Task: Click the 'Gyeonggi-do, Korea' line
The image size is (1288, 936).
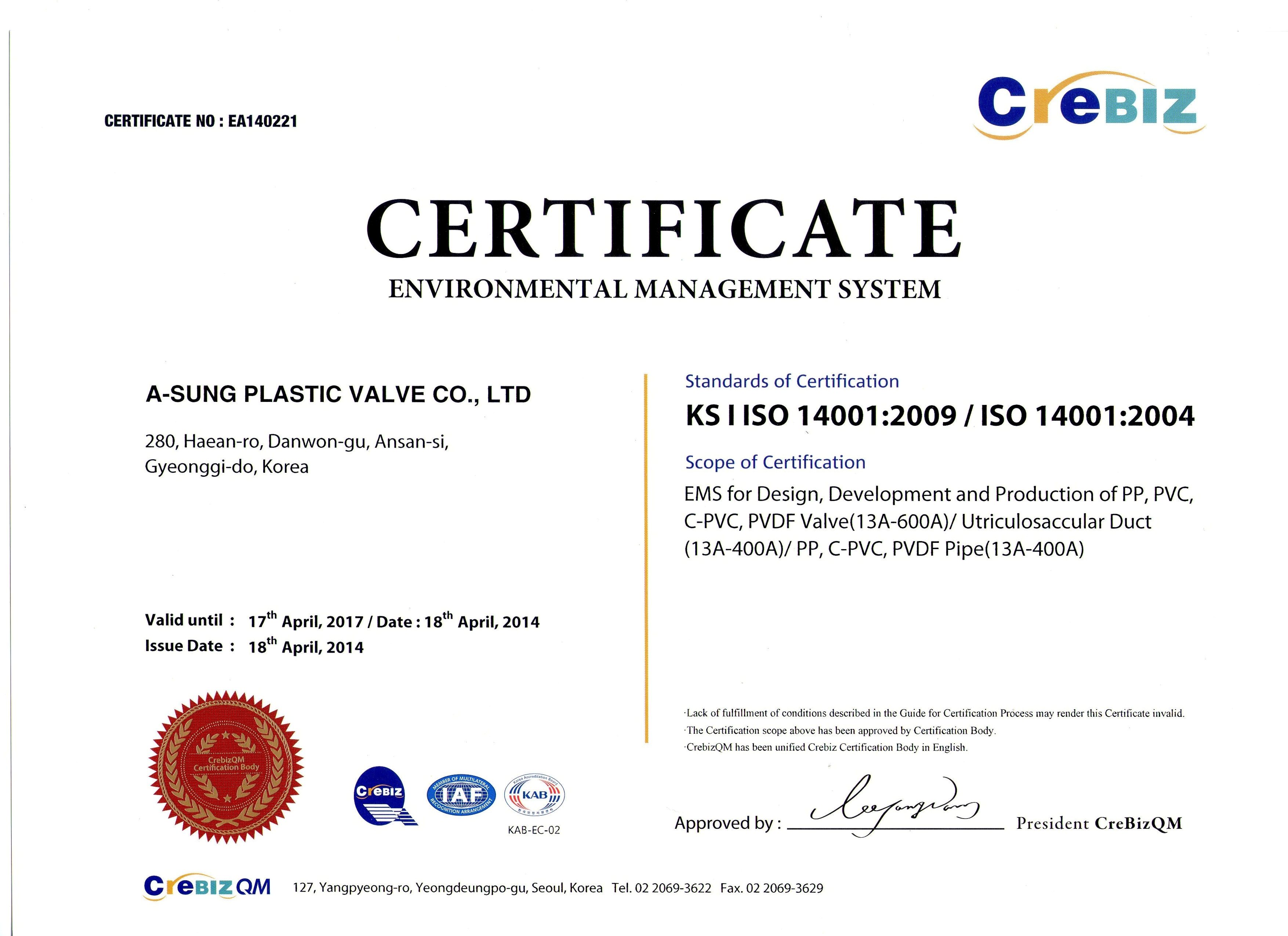Action: click(x=227, y=467)
